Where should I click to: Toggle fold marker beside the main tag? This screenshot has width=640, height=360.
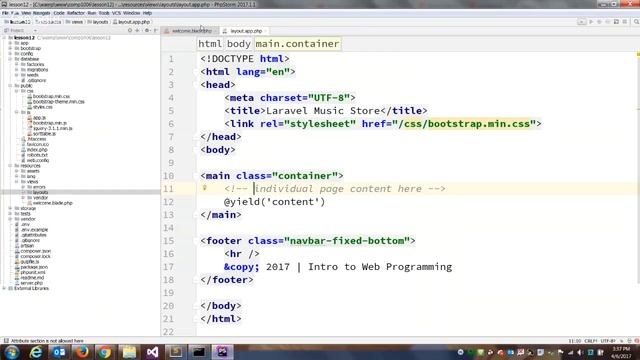pos(196,176)
